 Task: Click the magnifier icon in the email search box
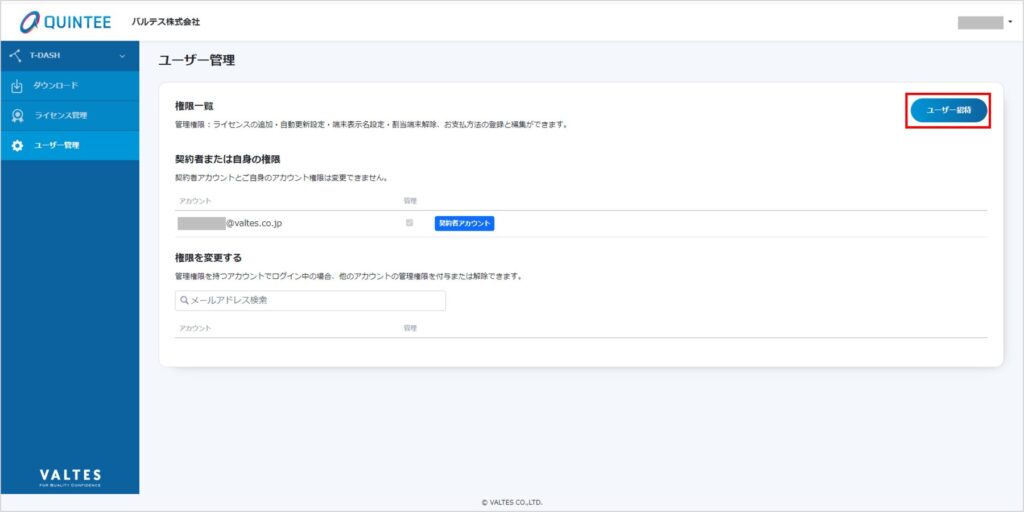click(184, 300)
